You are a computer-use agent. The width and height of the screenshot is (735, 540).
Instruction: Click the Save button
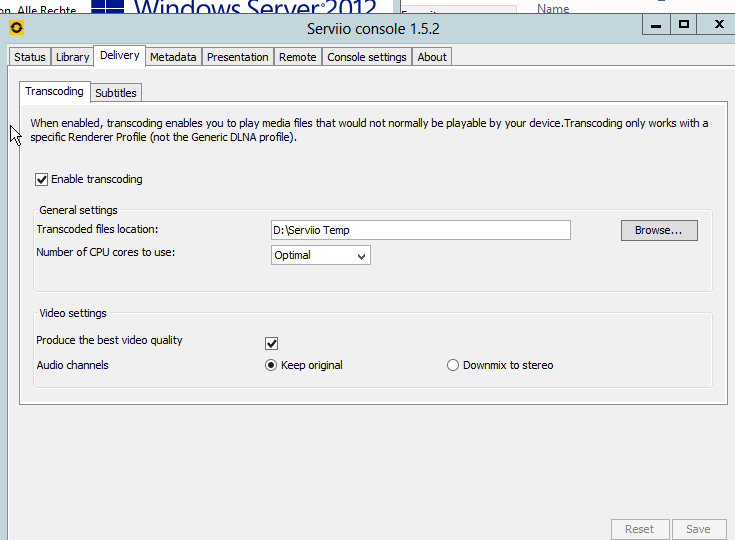point(698,529)
